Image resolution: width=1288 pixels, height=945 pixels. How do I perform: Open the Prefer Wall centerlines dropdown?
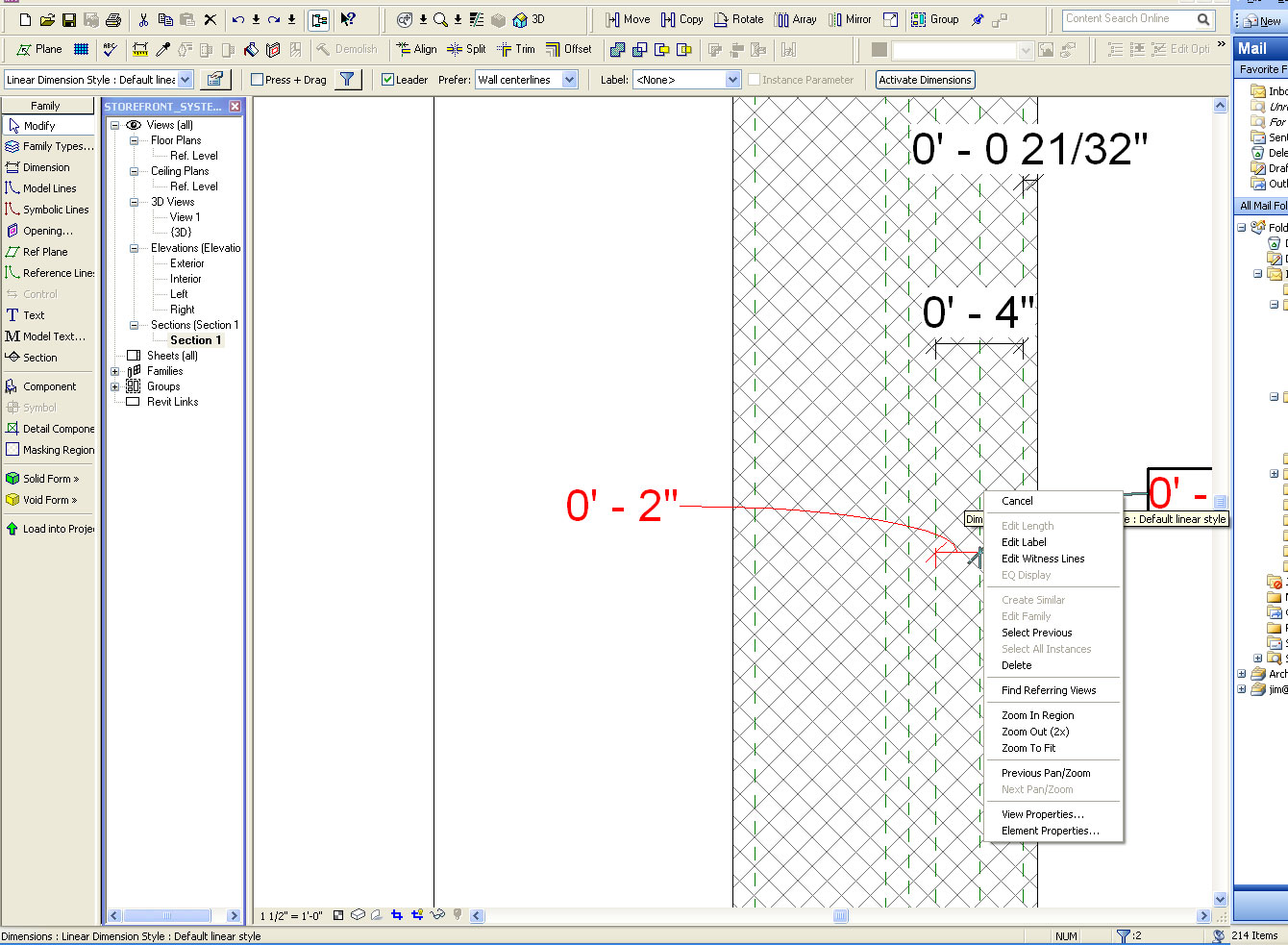click(x=569, y=80)
